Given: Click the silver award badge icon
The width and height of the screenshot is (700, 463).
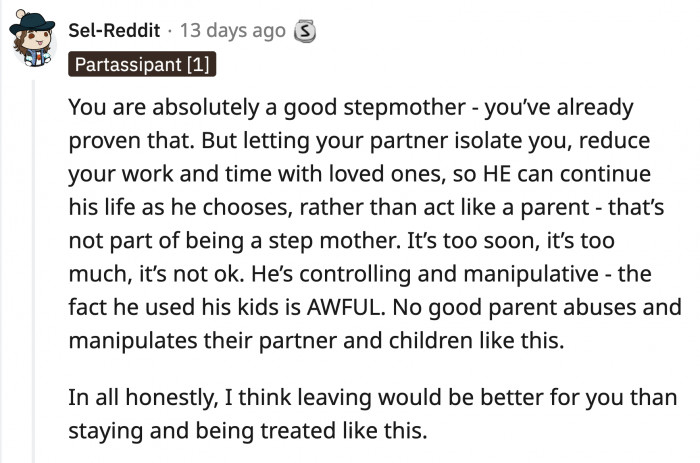Looking at the screenshot, I should tap(304, 31).
